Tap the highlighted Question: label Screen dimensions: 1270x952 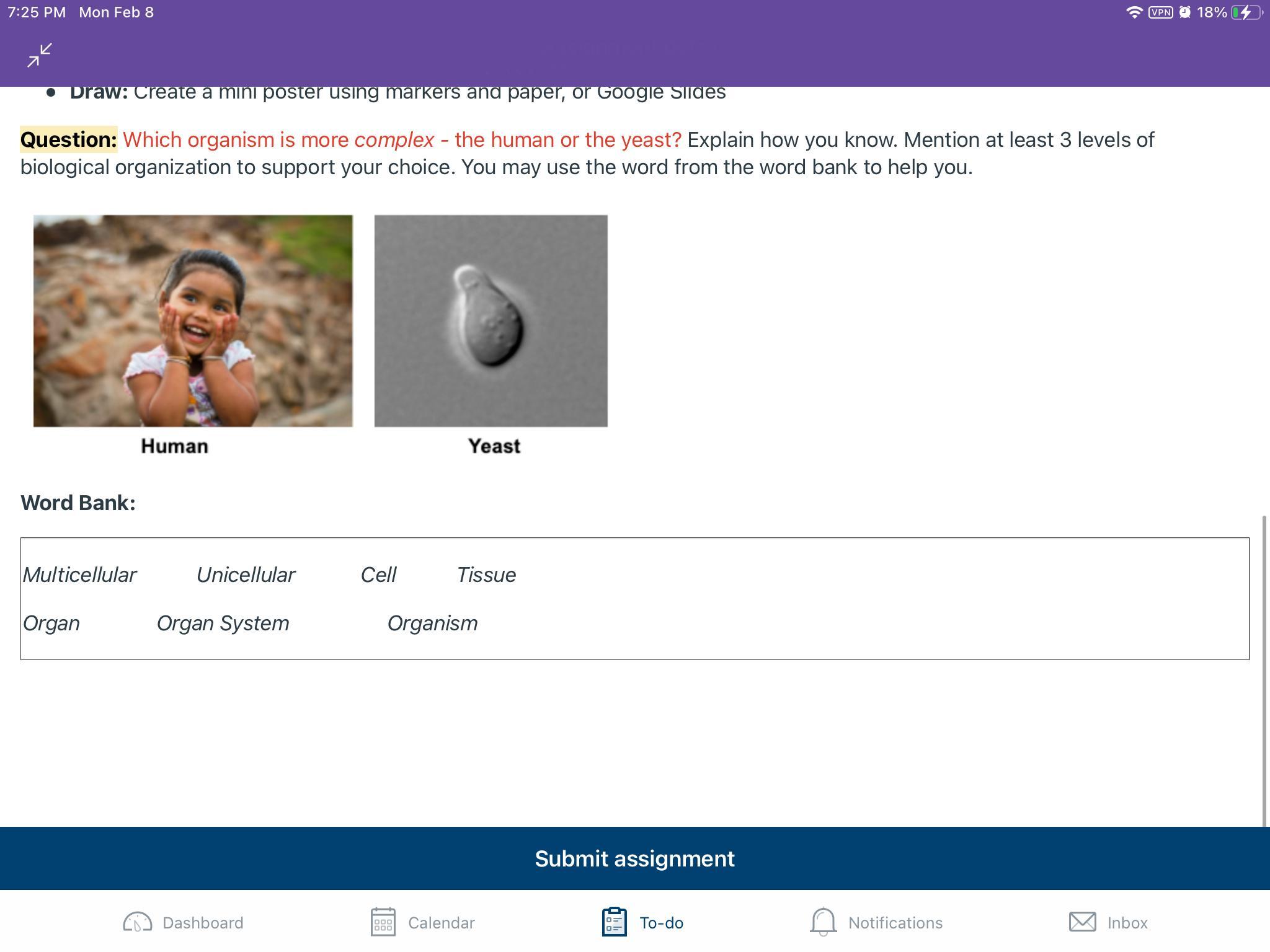click(69, 139)
